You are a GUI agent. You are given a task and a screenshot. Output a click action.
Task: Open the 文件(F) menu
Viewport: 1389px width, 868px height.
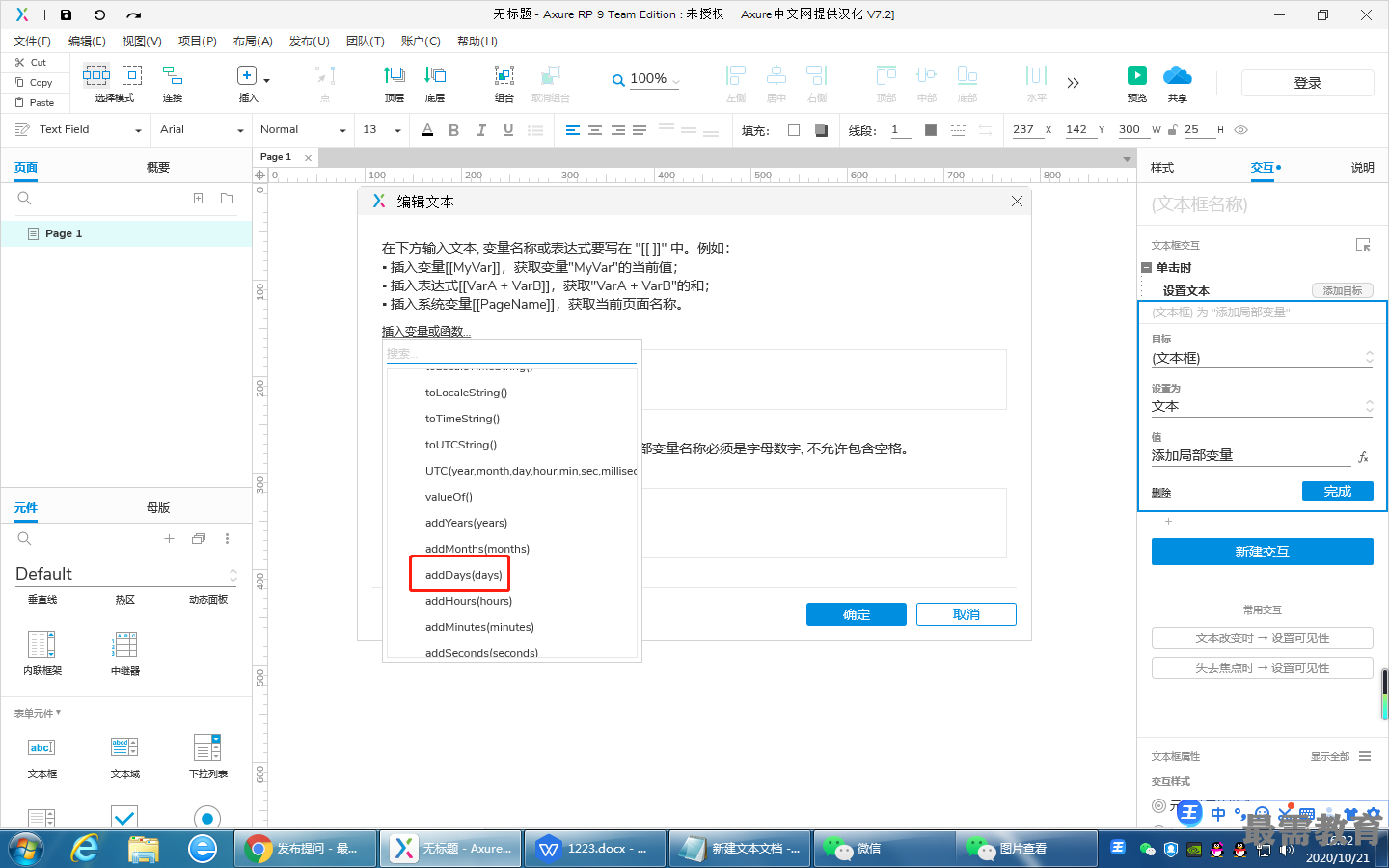pos(32,41)
